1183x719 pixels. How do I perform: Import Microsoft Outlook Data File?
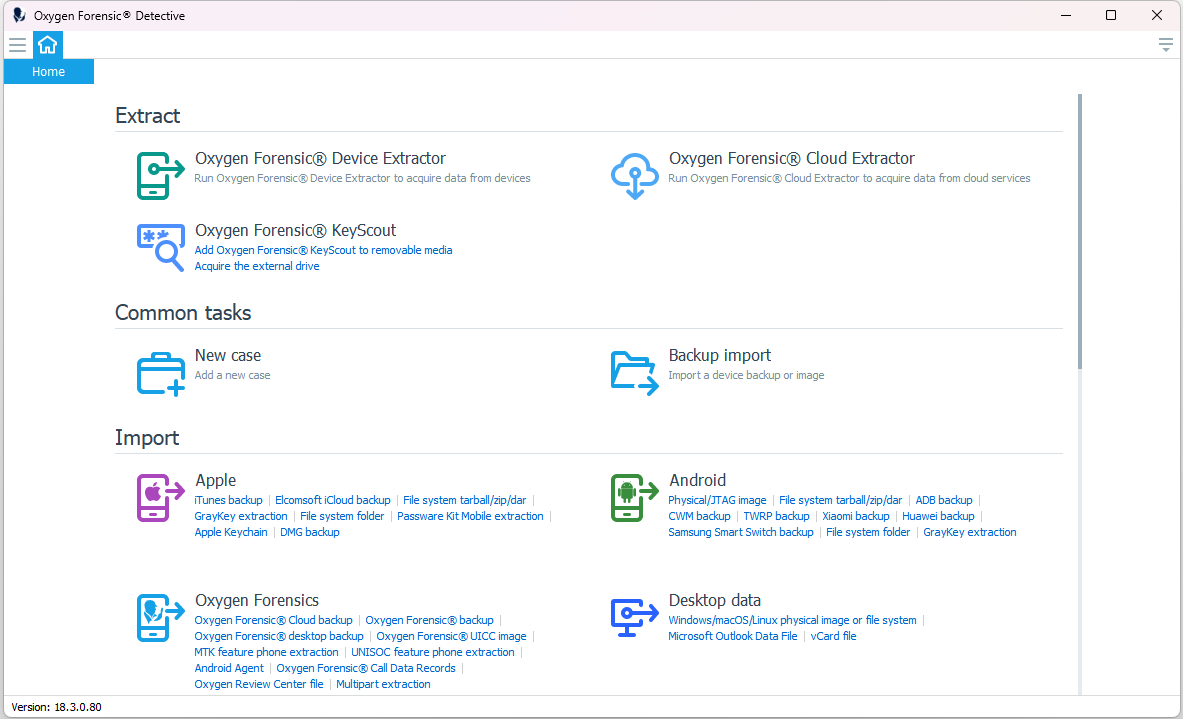click(733, 636)
